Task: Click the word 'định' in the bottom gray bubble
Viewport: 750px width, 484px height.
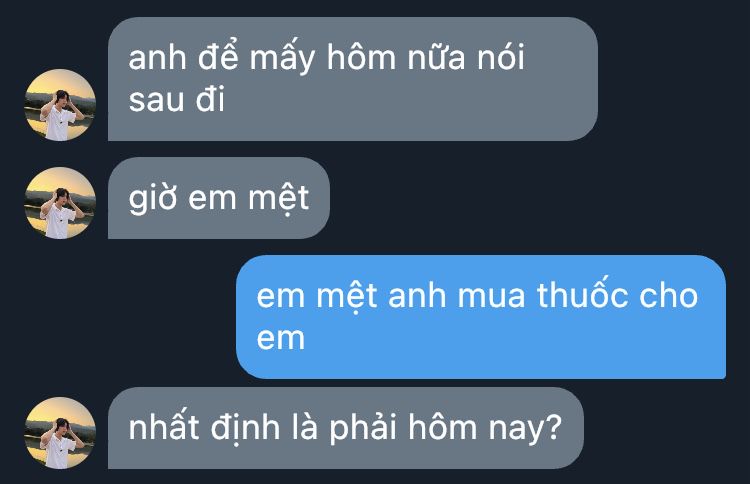Action: coord(245,427)
